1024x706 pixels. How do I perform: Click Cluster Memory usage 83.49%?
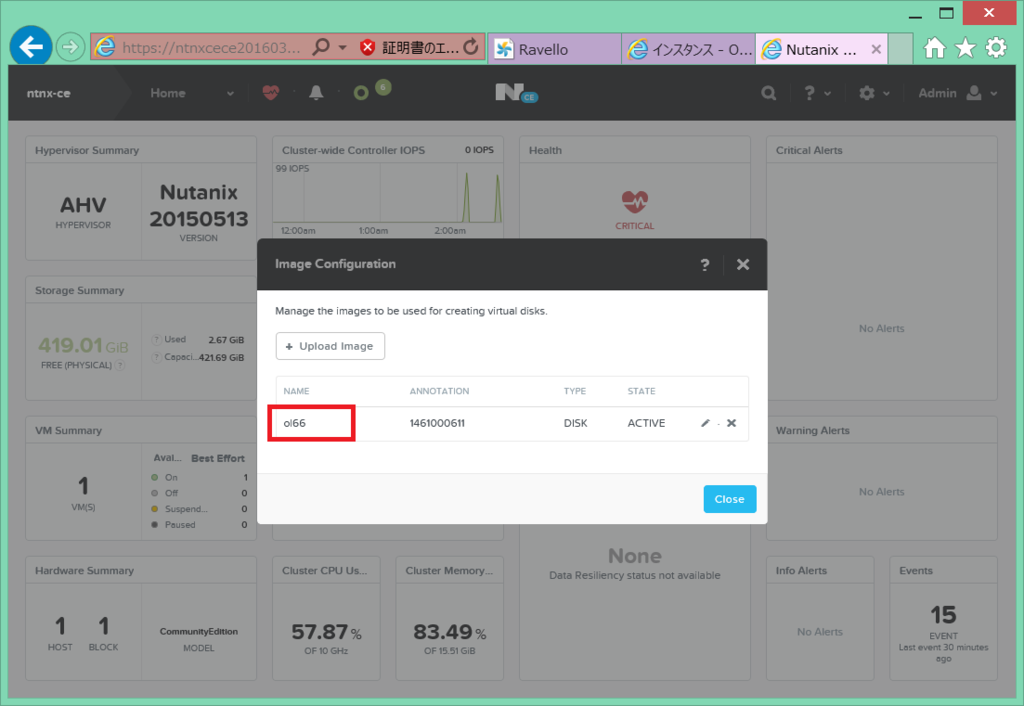(x=449, y=632)
